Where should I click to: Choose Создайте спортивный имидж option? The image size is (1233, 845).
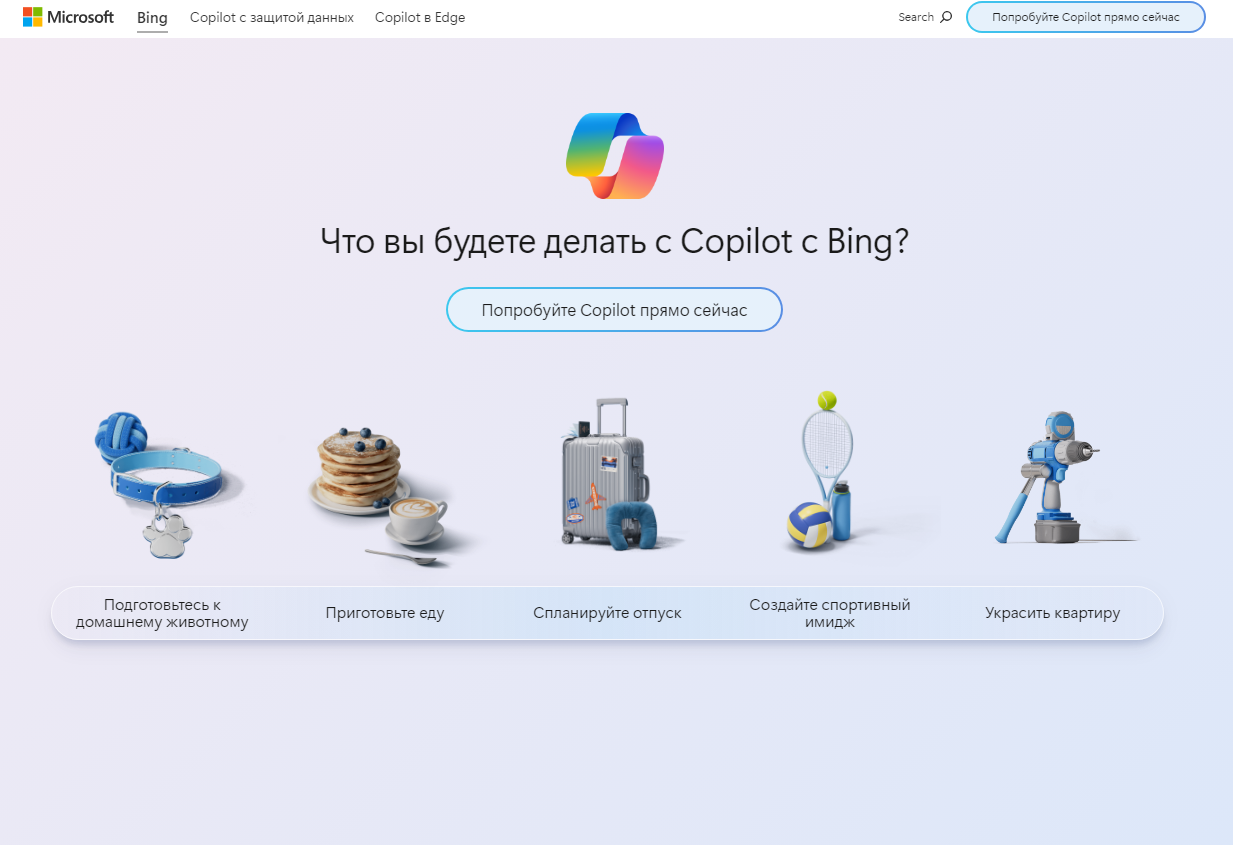[x=830, y=613]
